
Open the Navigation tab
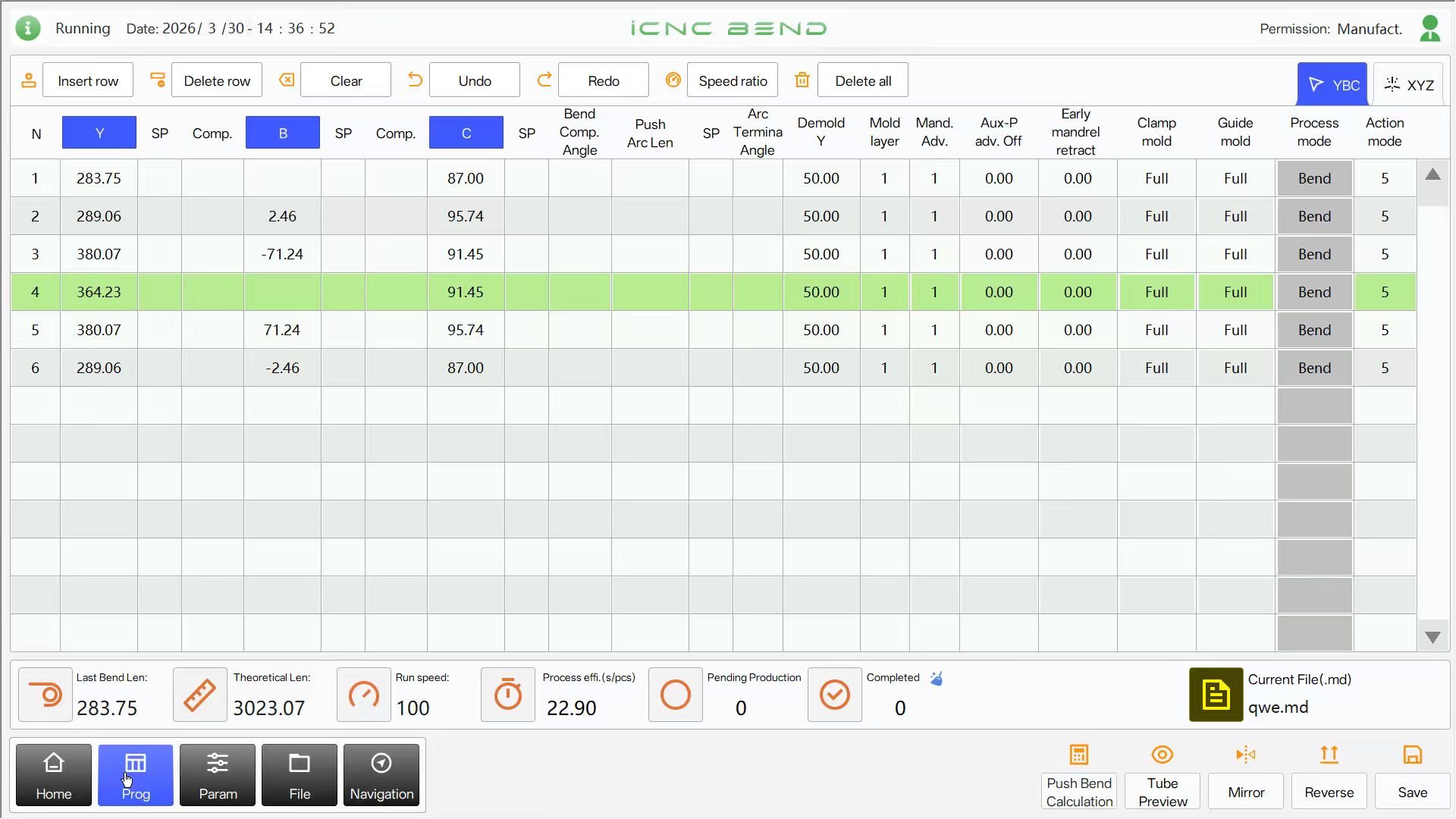tap(381, 775)
